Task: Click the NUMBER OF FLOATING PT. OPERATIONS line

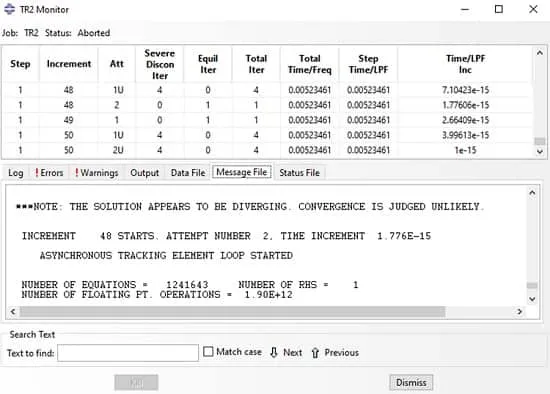Action: tap(157, 294)
